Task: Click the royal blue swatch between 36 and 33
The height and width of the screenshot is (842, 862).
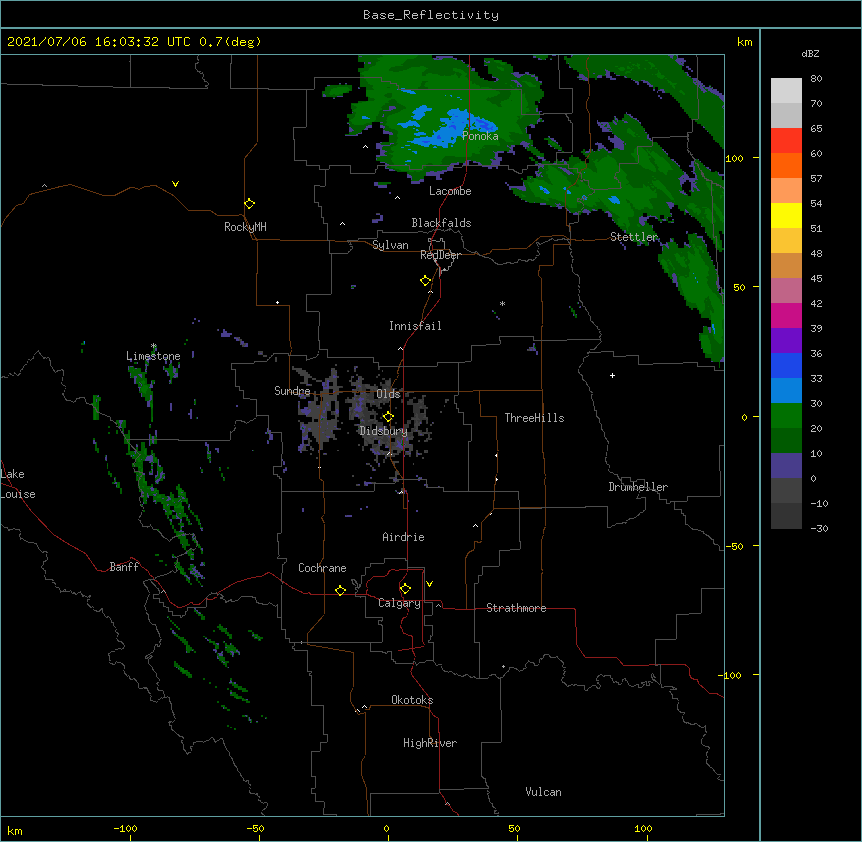Action: 786,366
